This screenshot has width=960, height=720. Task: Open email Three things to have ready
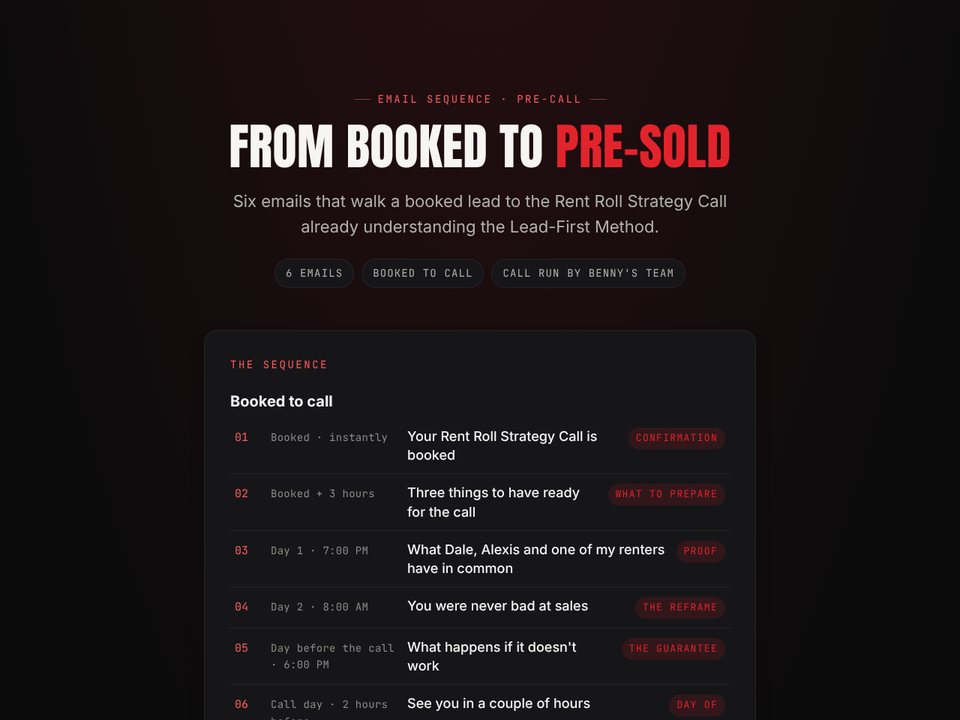coord(480,503)
